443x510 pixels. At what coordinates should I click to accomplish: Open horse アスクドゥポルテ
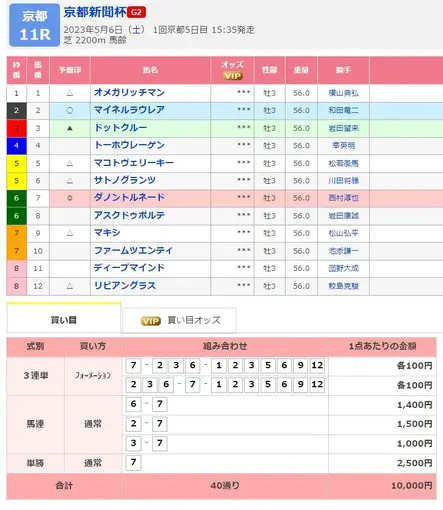(x=129, y=215)
